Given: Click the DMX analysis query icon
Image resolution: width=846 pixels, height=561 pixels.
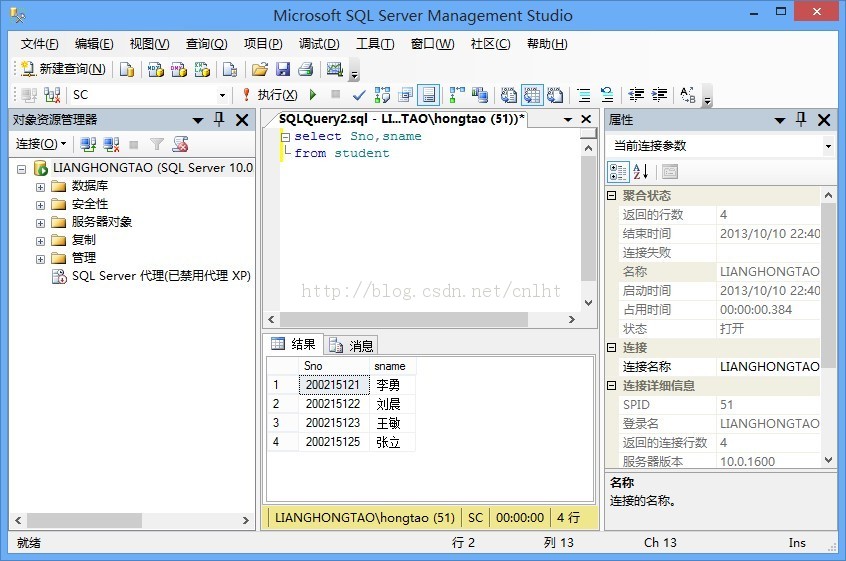Looking at the screenshot, I should pyautogui.click(x=179, y=69).
